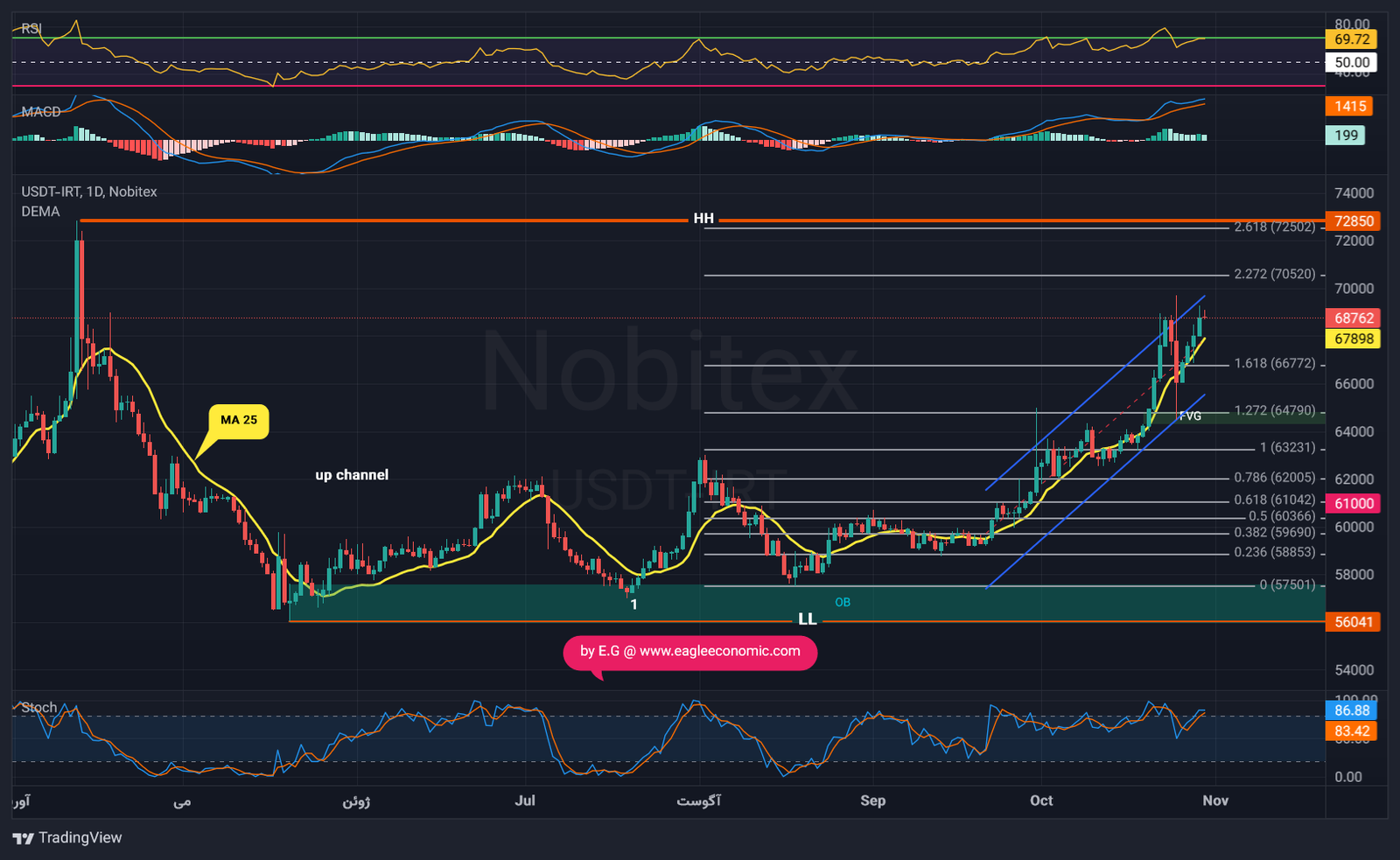Click 64000 on the price axis
The image size is (1400, 860).
click(x=1354, y=432)
